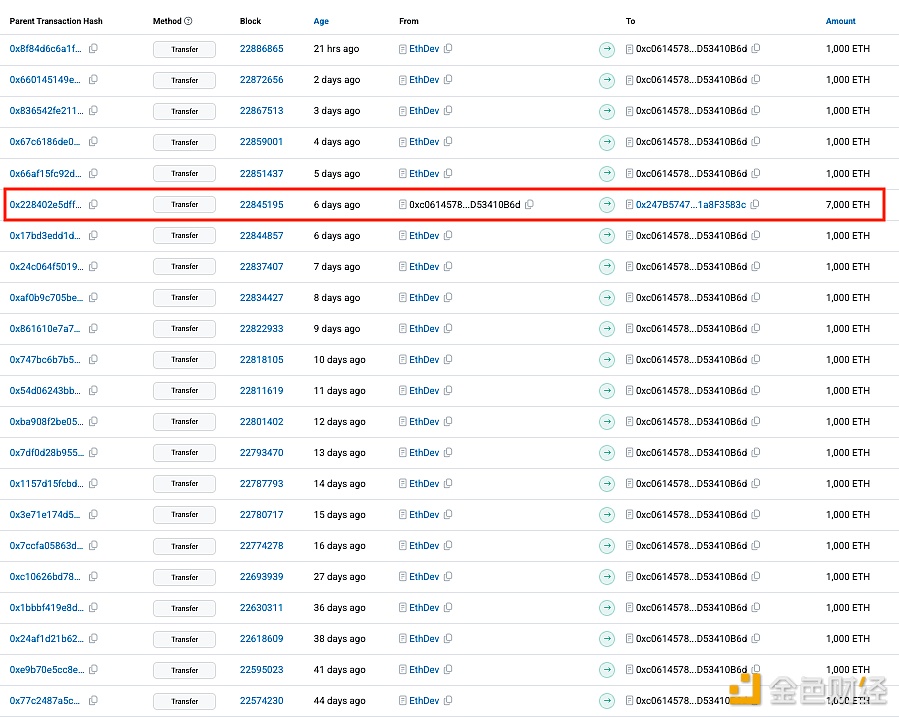
Task: Open block 22845195
Action: [261, 204]
